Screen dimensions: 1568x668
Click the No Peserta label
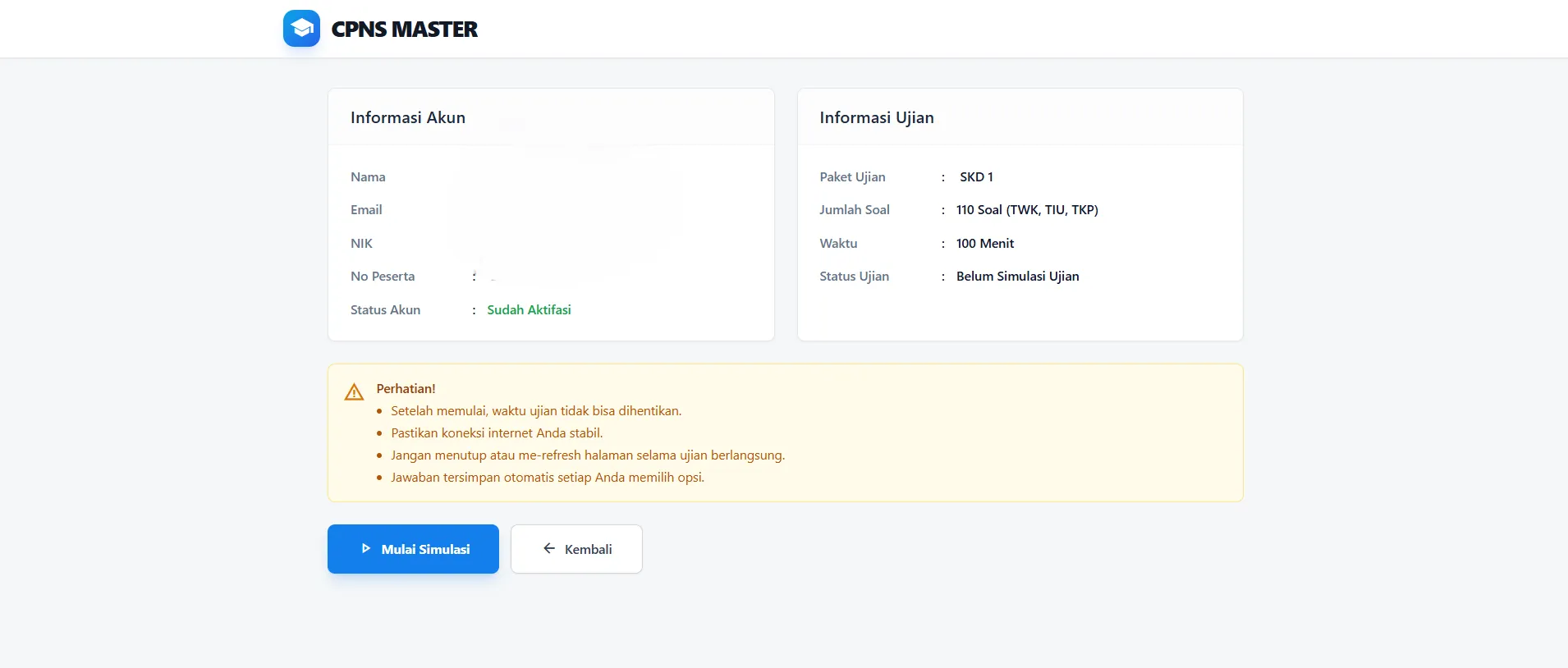coord(383,277)
